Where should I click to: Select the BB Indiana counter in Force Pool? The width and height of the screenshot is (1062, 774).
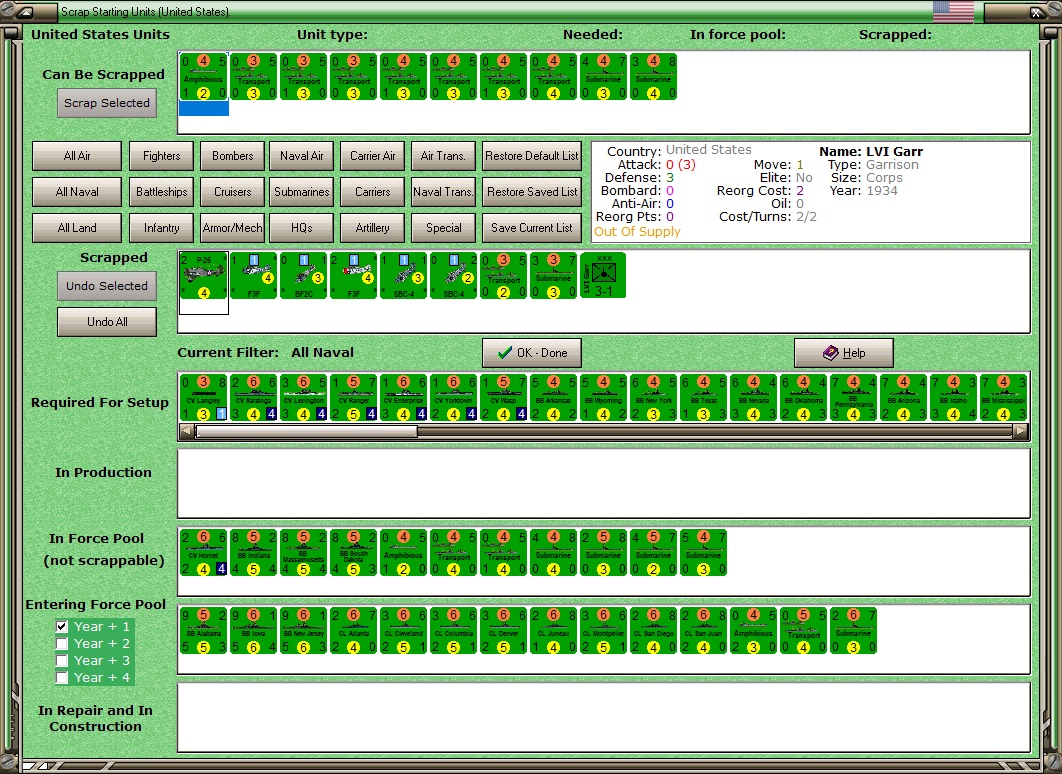pyautogui.click(x=253, y=553)
